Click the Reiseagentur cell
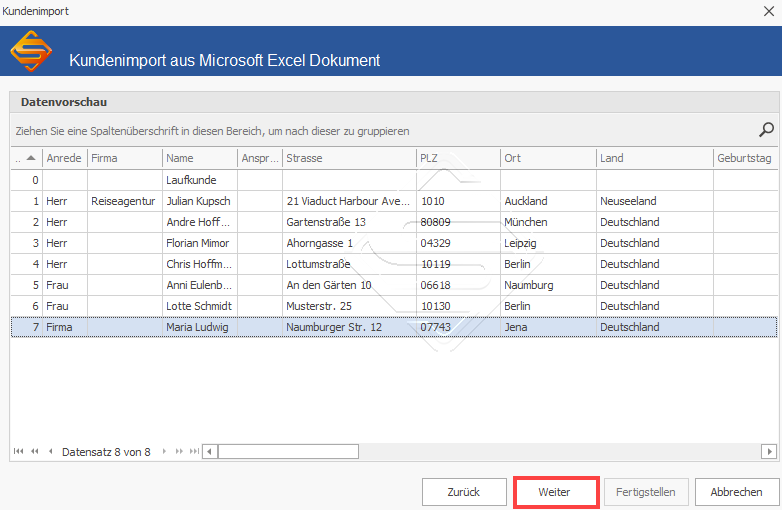 click(125, 201)
